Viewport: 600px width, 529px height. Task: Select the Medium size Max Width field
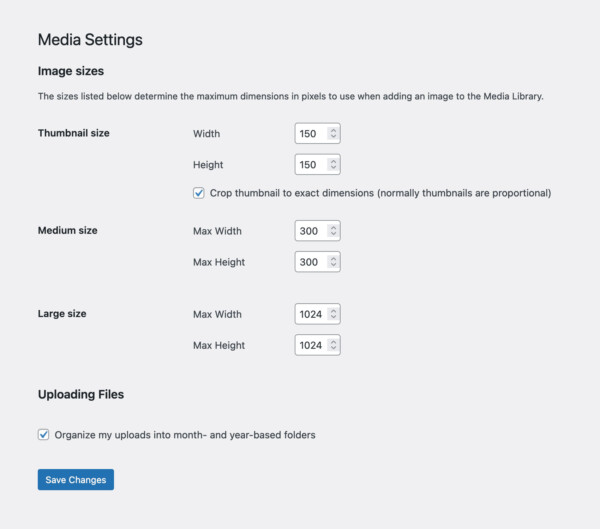click(x=317, y=231)
